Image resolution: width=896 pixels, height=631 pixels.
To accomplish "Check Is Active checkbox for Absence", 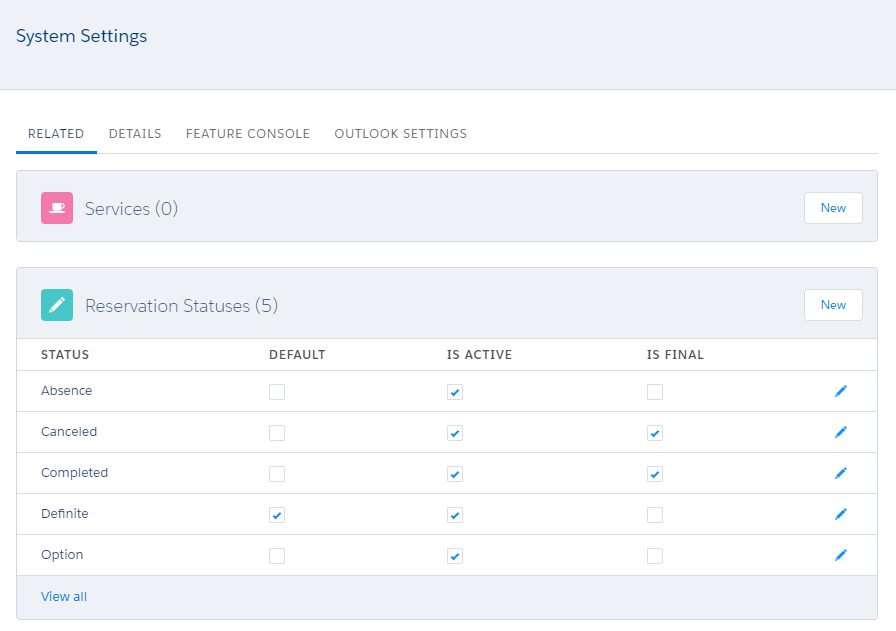I will coord(455,392).
